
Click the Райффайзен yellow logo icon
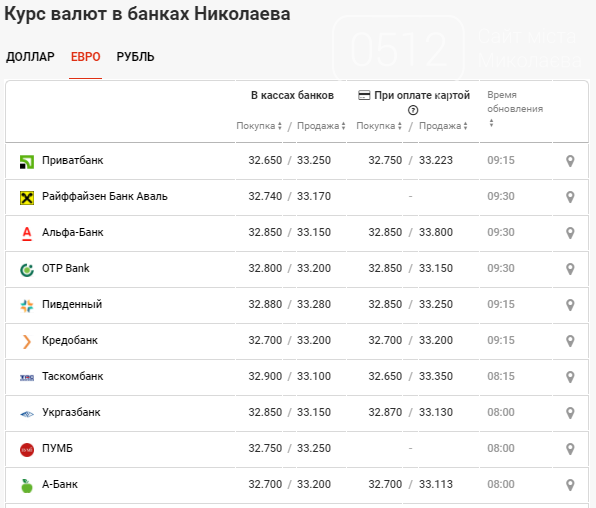click(x=27, y=198)
